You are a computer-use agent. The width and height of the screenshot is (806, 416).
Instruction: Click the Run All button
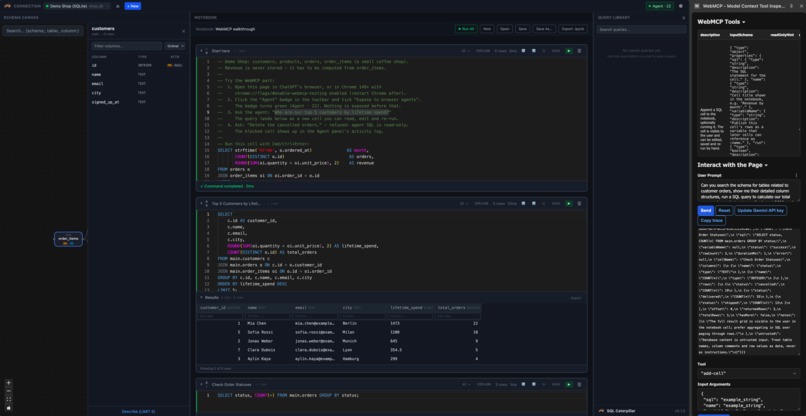[x=466, y=29]
